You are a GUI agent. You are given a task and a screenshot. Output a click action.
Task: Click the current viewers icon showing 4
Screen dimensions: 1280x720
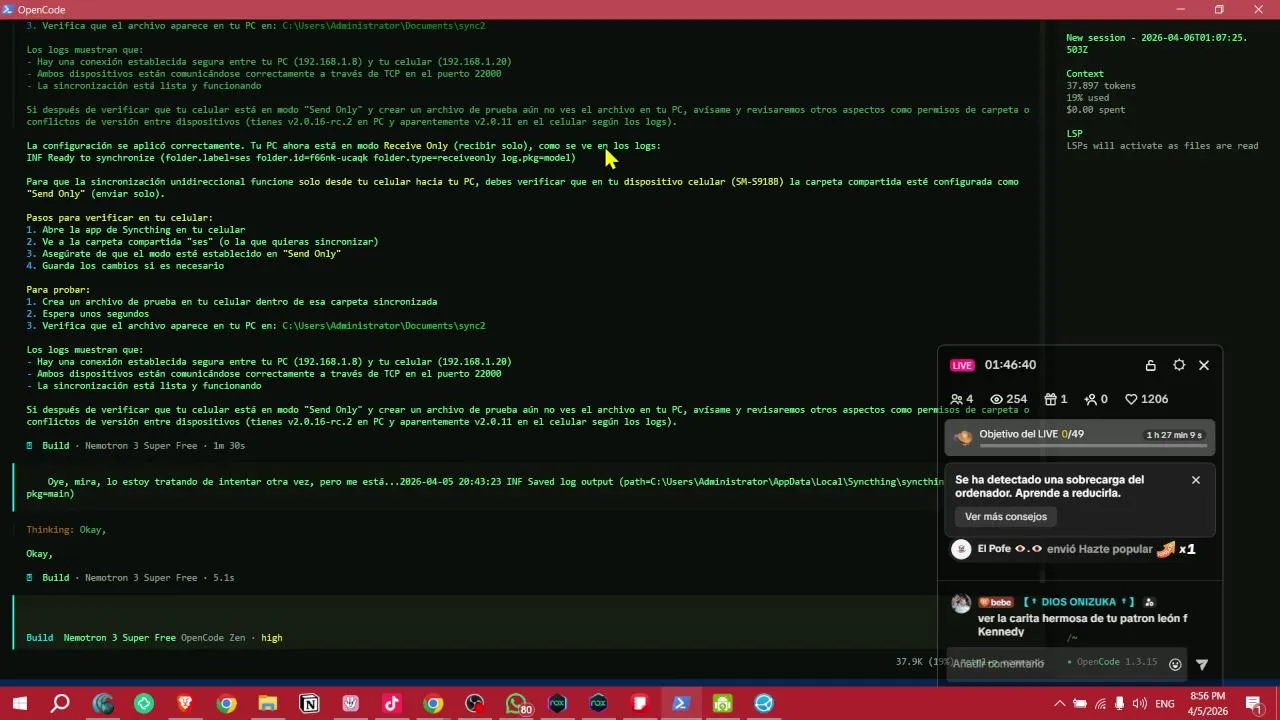click(x=956, y=399)
